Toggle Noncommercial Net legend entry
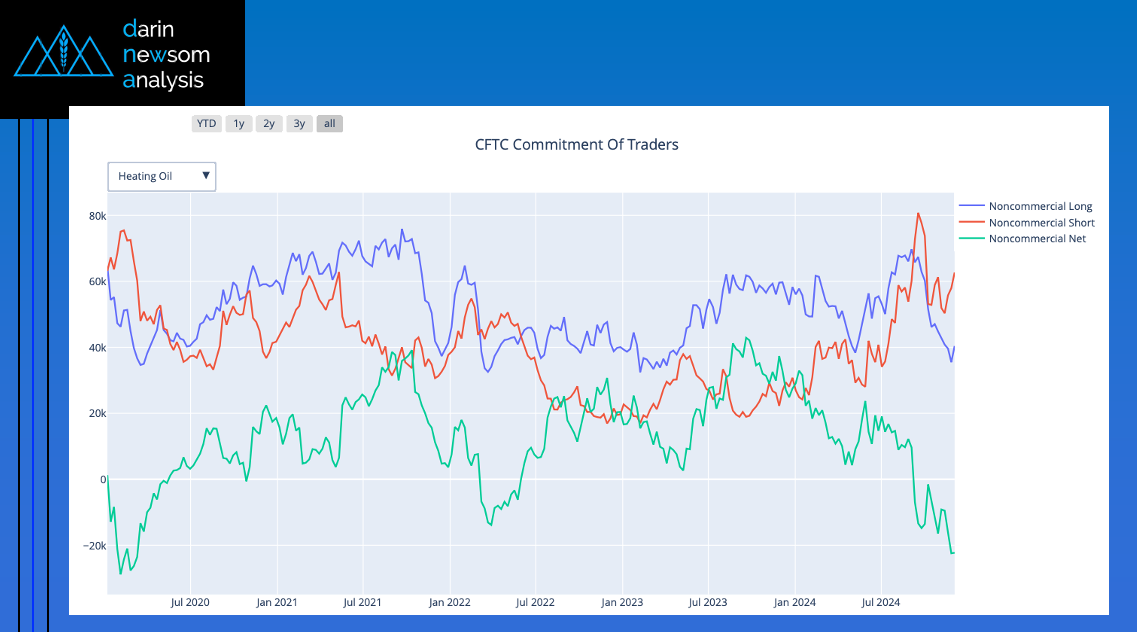This screenshot has height=632, width=1137. 1037,239
